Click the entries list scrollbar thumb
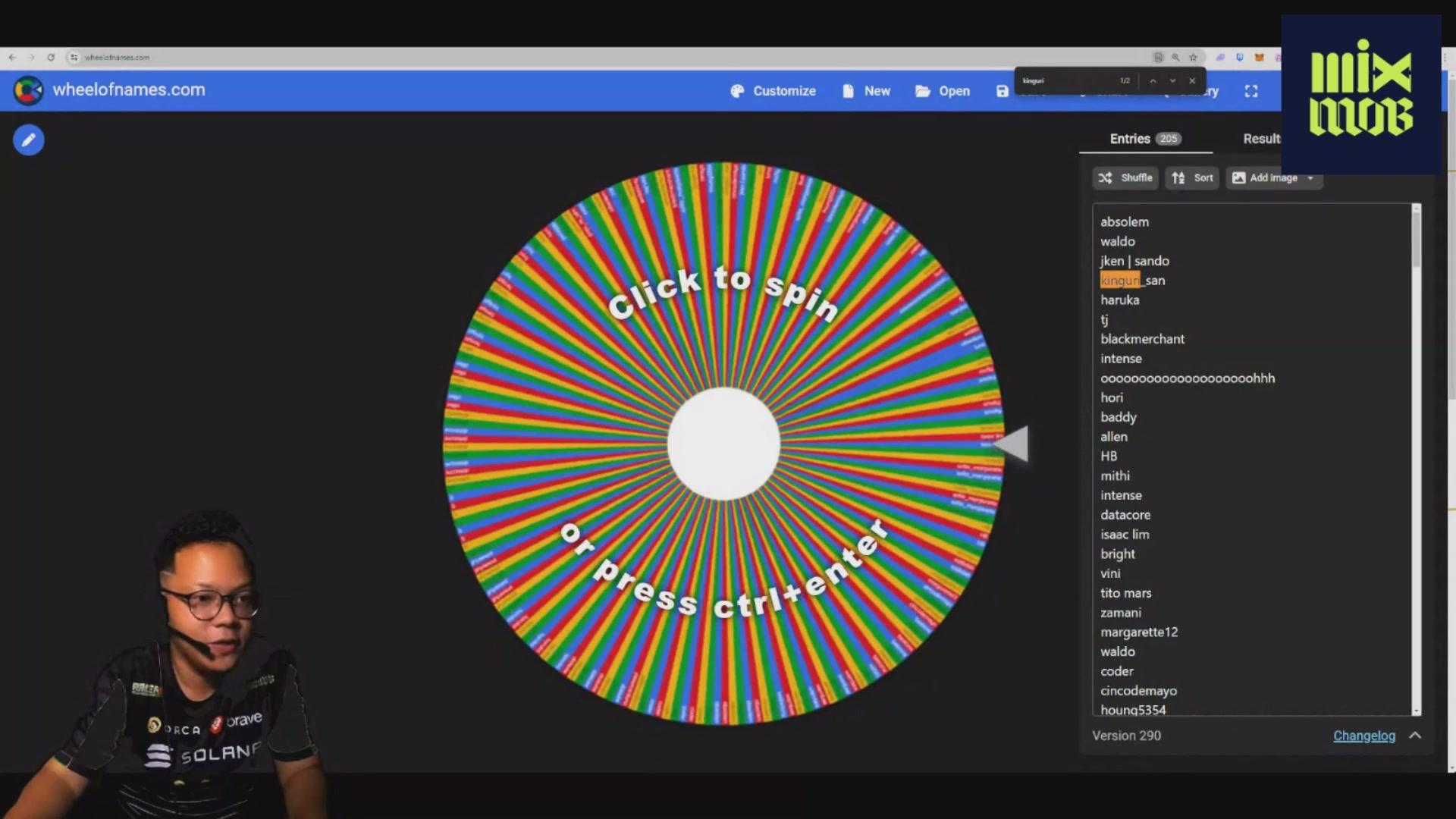This screenshot has width=1456, height=819. click(x=1416, y=239)
